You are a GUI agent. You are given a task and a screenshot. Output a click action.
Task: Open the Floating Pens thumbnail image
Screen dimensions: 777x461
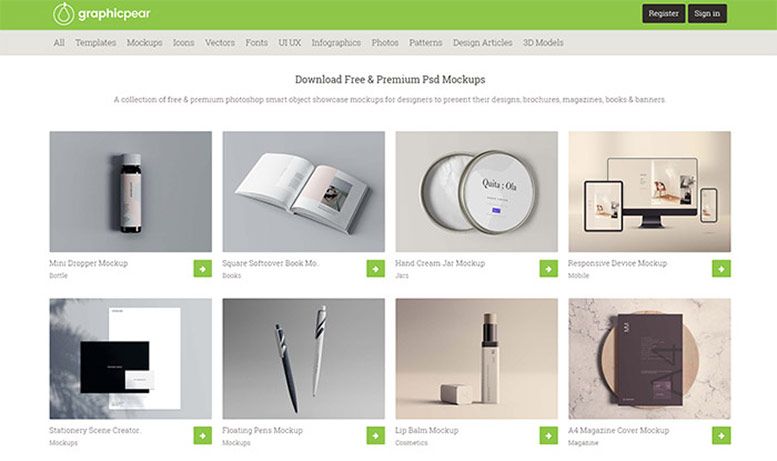303,358
